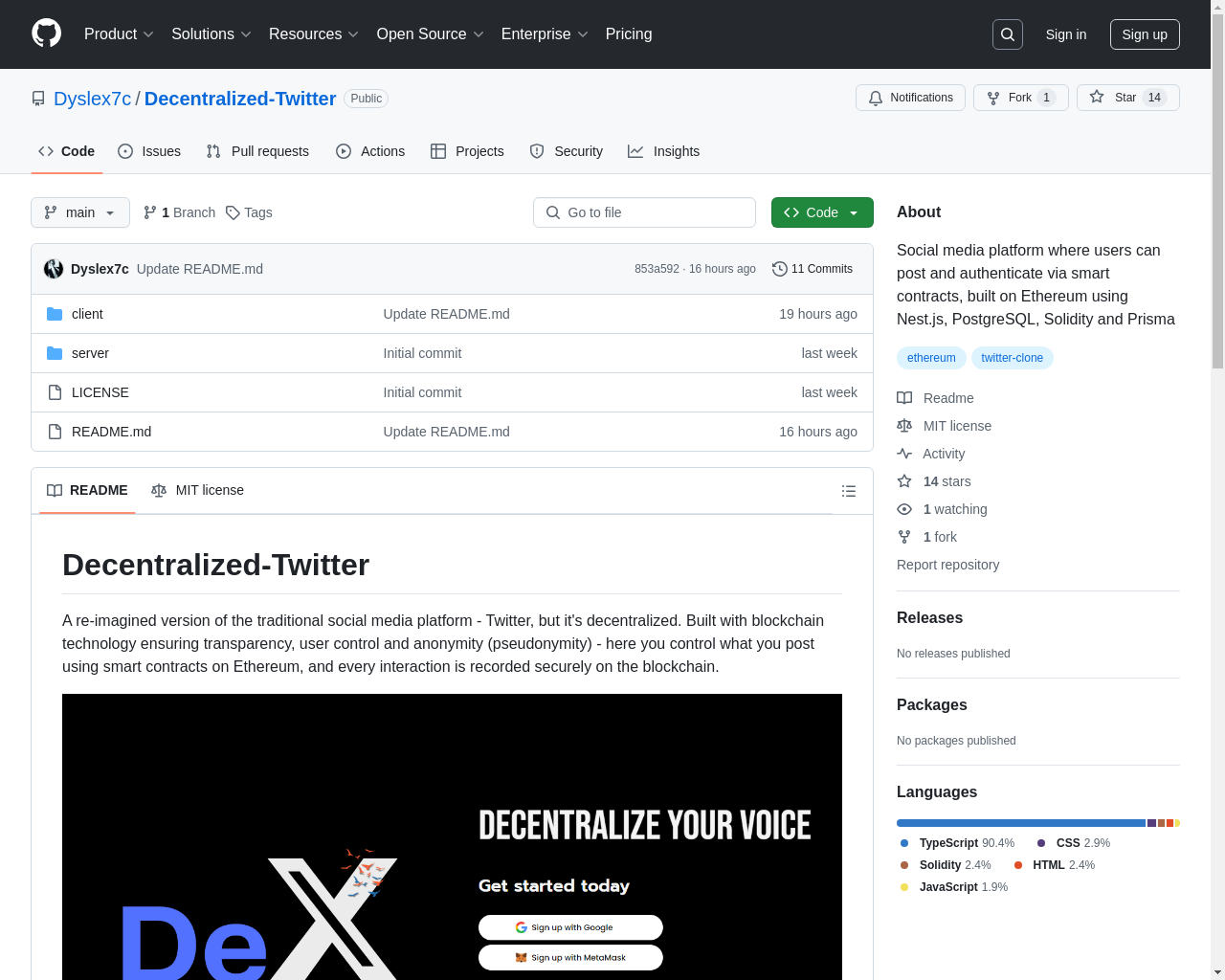This screenshot has width=1225, height=980.
Task: Expand the Enterprise menu
Action: 545,34
